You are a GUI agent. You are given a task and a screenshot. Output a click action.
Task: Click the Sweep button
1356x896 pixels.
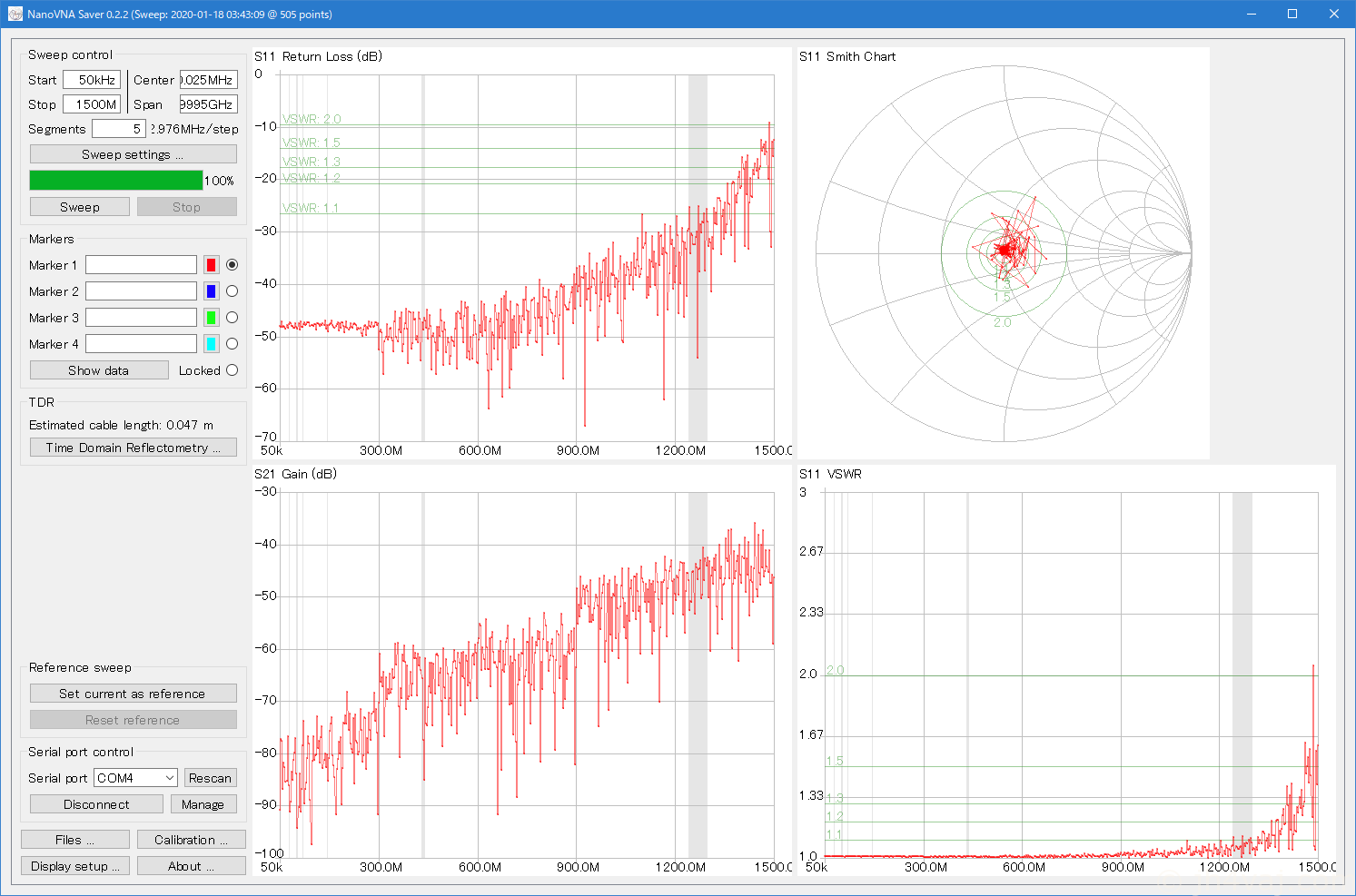(80, 207)
